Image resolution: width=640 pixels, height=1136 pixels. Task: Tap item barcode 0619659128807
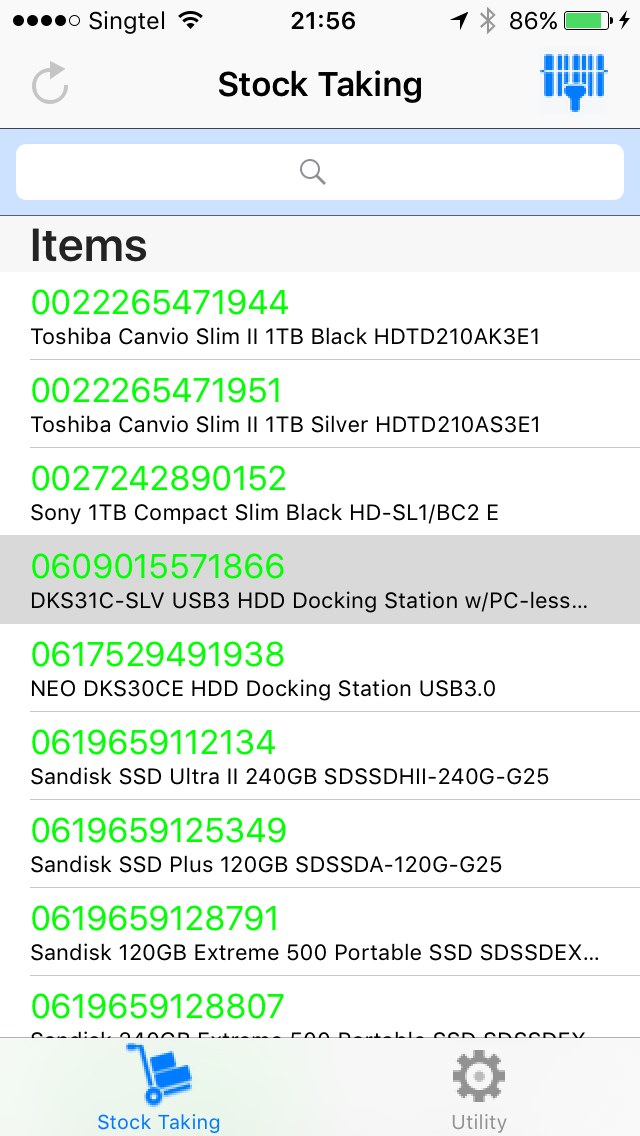(x=158, y=1006)
